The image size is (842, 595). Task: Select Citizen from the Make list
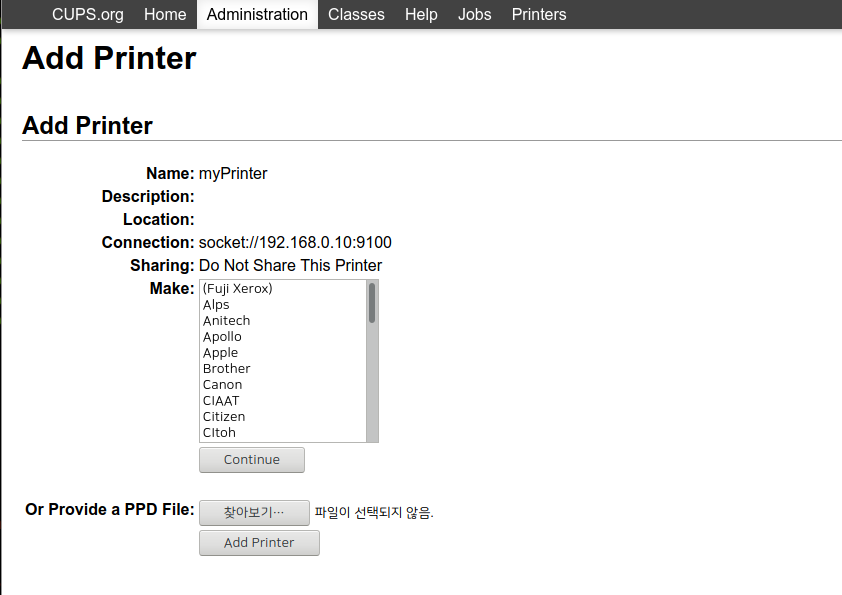point(224,417)
